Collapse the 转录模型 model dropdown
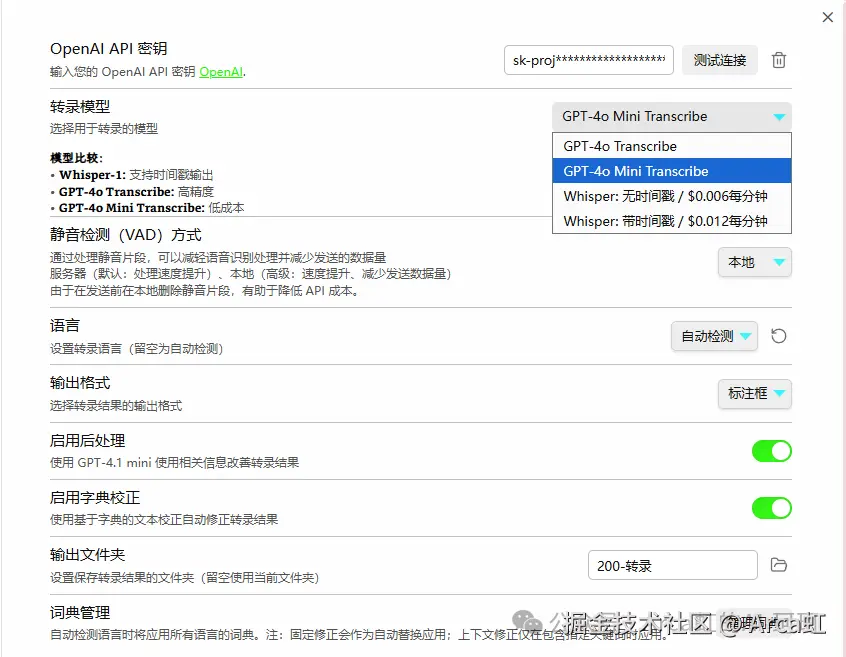The width and height of the screenshot is (846, 657). tap(672, 117)
